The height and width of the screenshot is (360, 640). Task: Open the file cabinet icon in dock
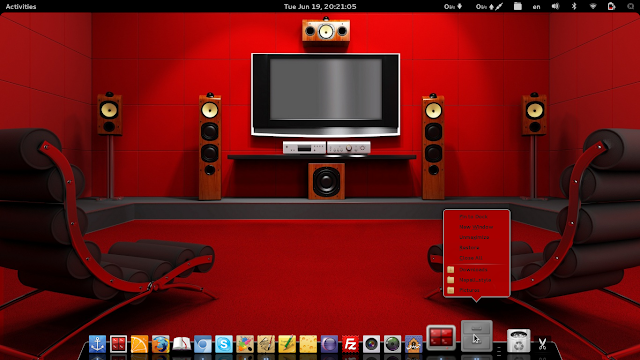click(476, 336)
